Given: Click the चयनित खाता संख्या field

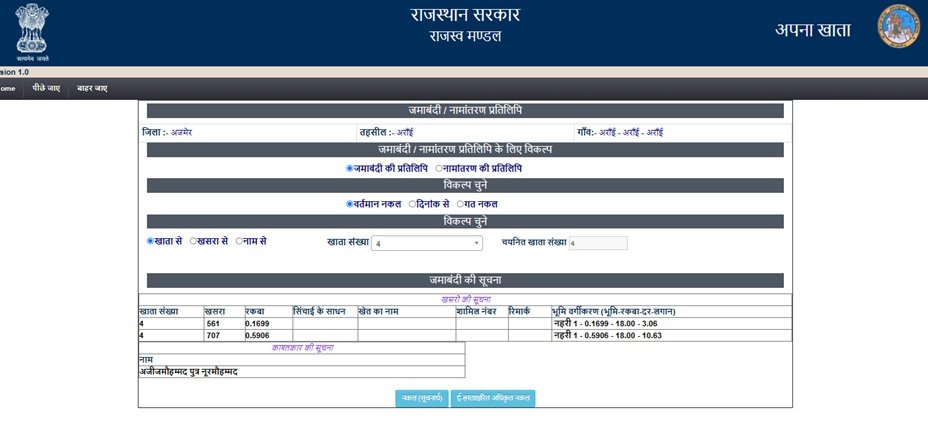Looking at the screenshot, I should [597, 243].
